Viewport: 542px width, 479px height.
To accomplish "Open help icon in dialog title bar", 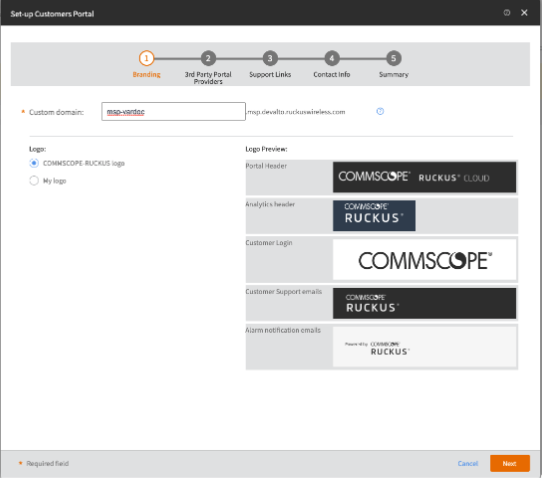I will 506,13.
